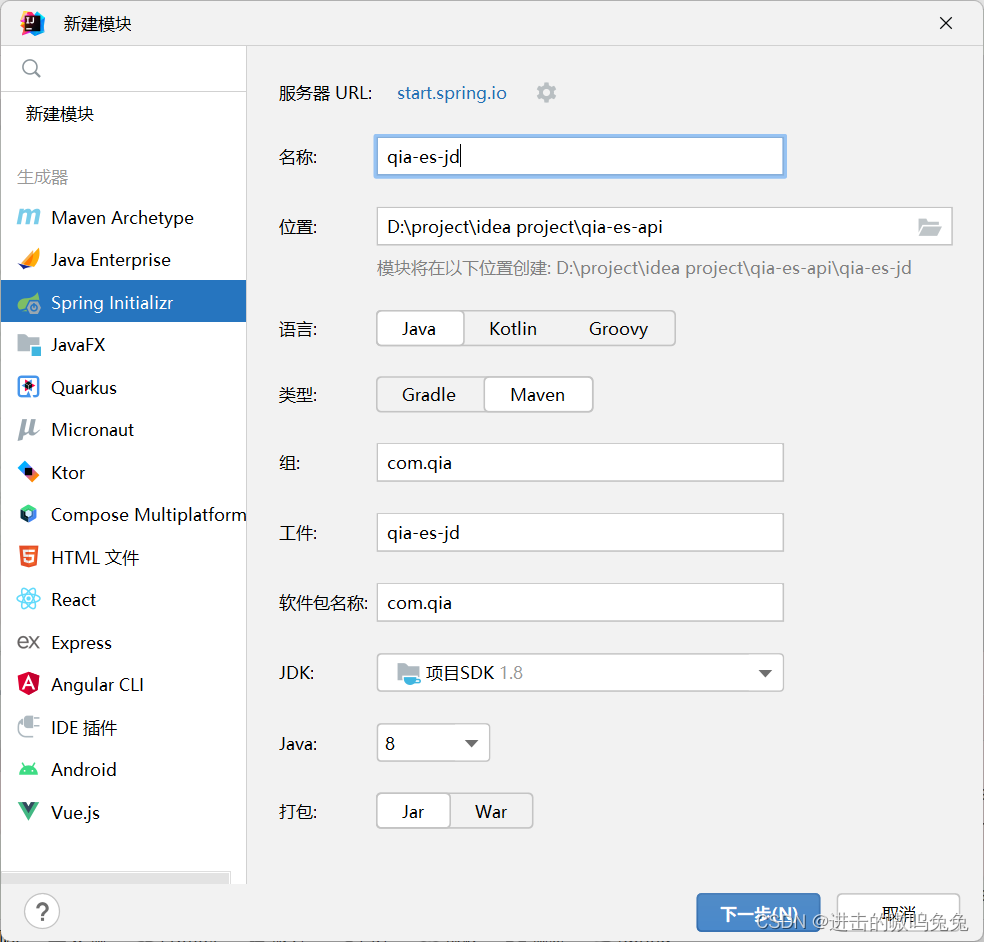Select Java Enterprise generator
Screen dimensions: 984x942
[x=124, y=259]
